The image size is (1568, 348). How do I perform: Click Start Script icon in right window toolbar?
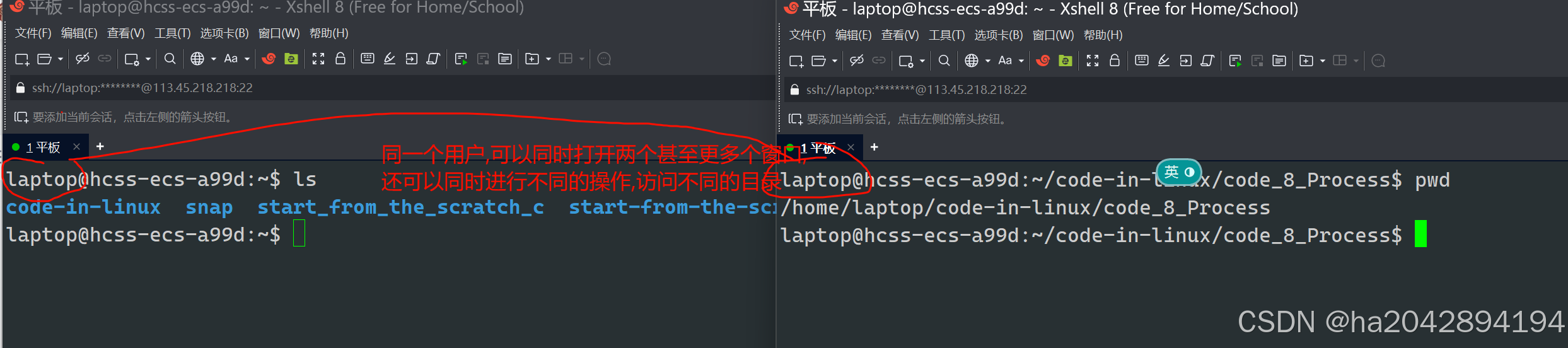[x=1235, y=61]
